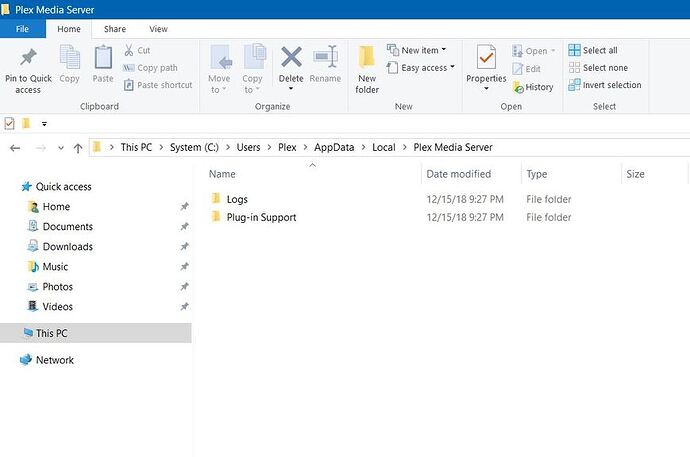Viewport: 690px width, 457px height.
Task: Sort by the Name column header
Action: click(x=222, y=174)
